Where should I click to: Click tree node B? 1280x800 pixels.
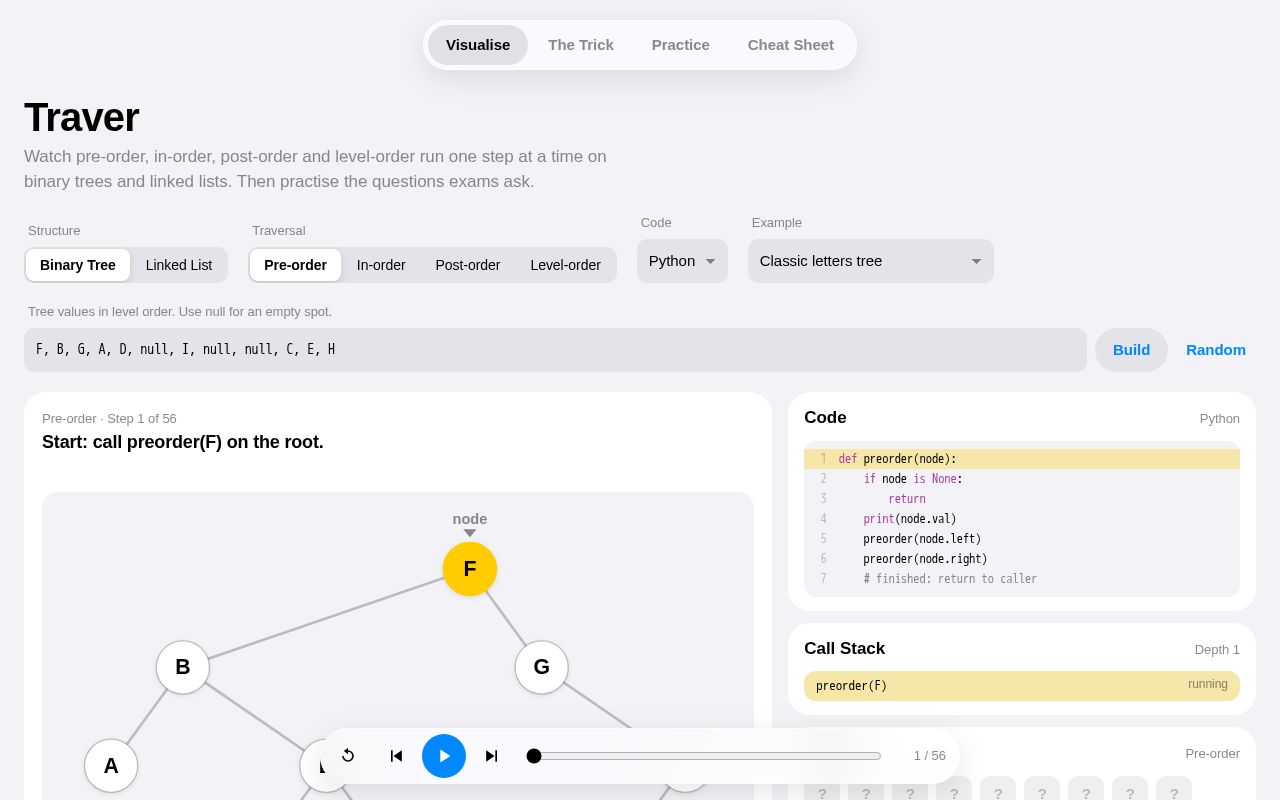click(x=183, y=667)
